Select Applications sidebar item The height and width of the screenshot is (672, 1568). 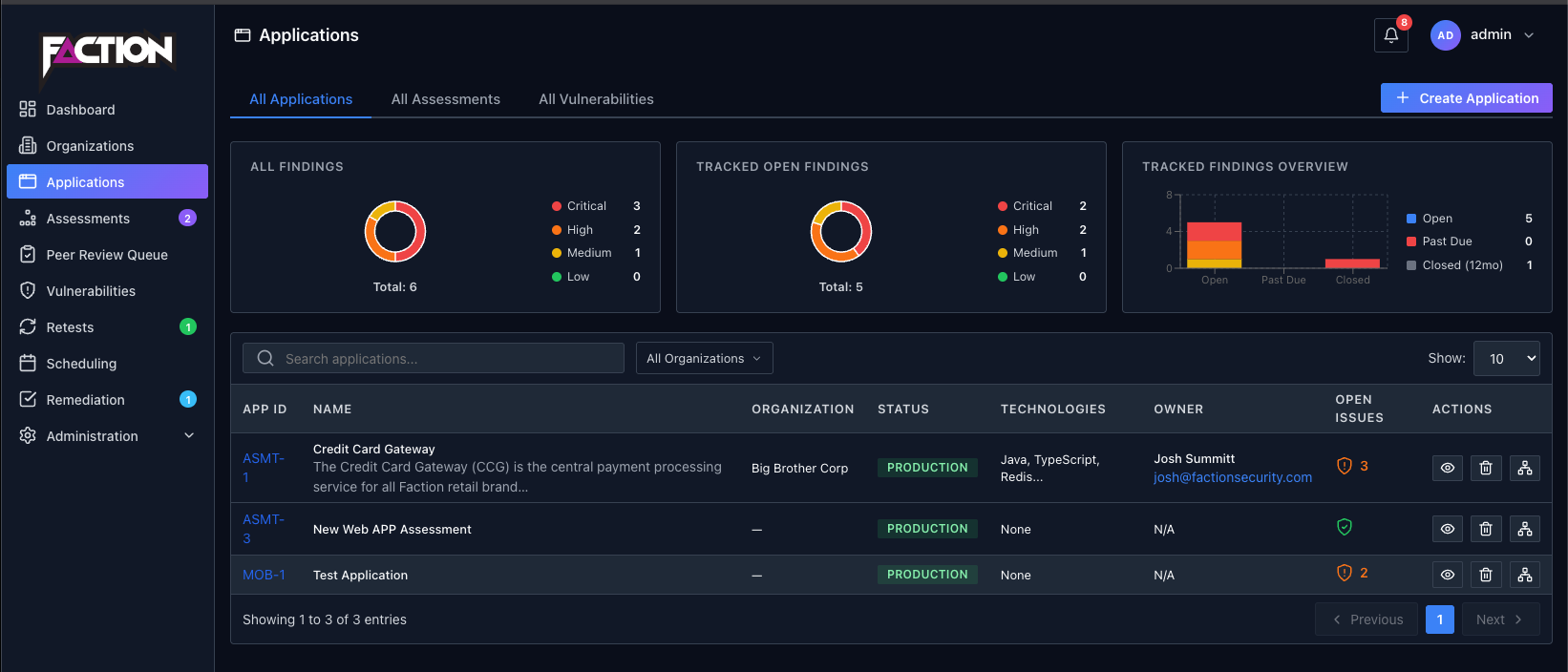pyautogui.click(x=107, y=181)
